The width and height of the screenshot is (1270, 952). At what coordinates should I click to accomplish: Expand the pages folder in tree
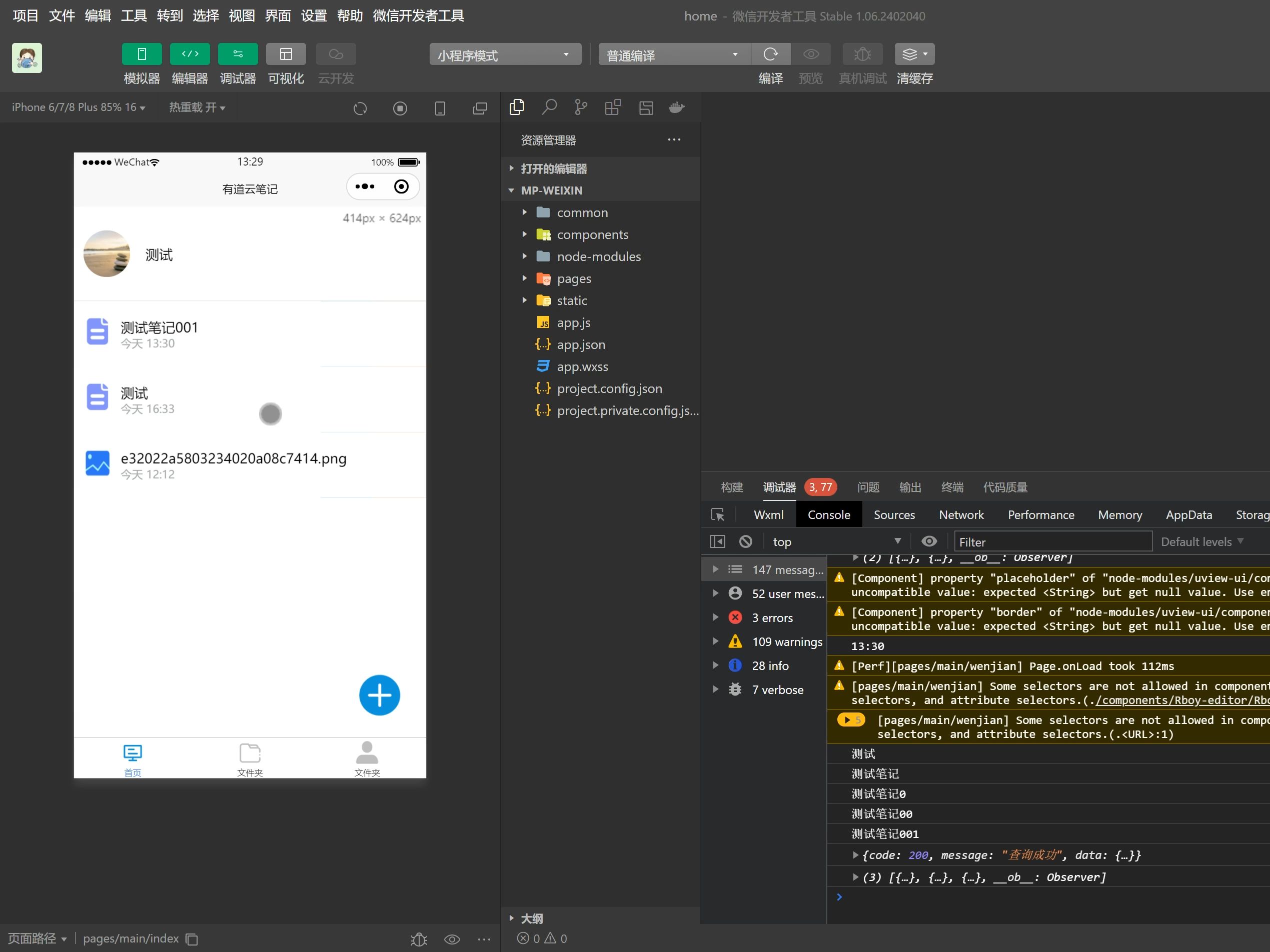click(x=523, y=278)
